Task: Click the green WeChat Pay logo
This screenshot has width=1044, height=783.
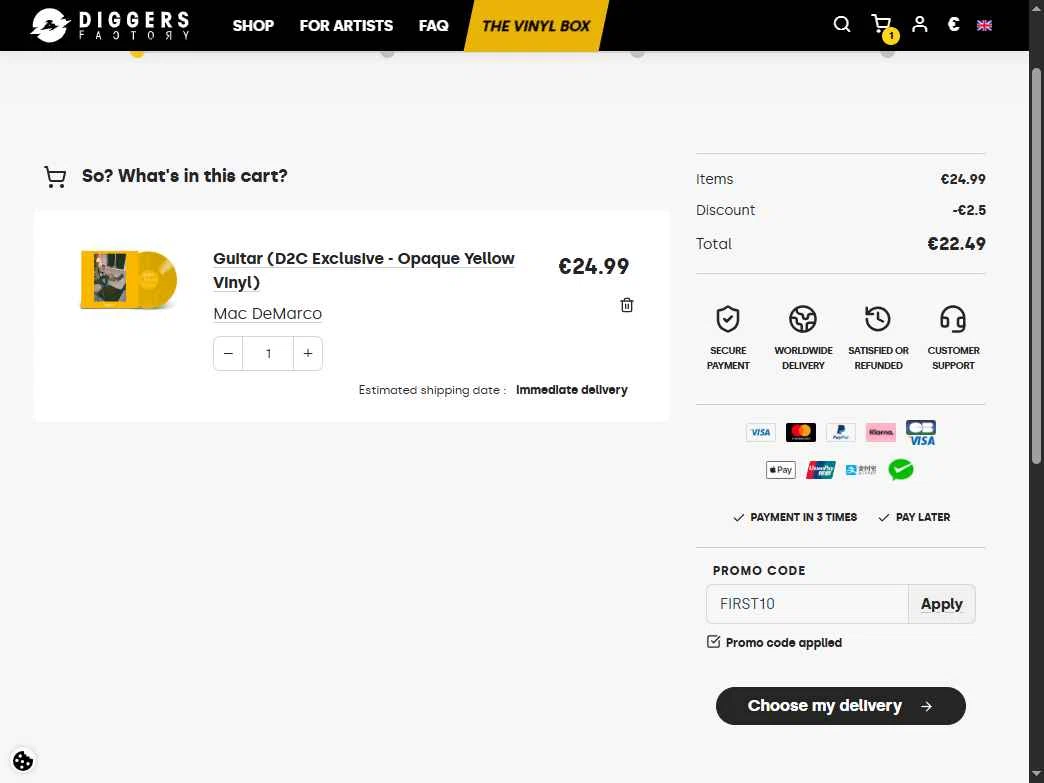Action: [x=901, y=470]
